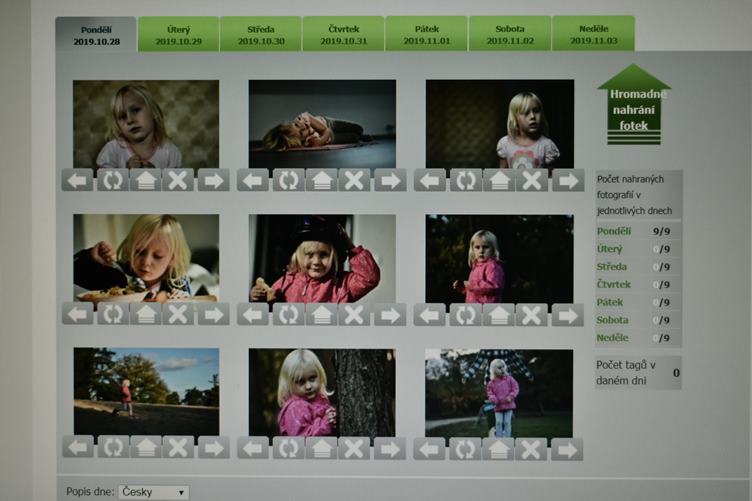Screen dimensions: 752x501
Task: Delete the pink jacket dark forest photo
Action: pyautogui.click(x=531, y=315)
